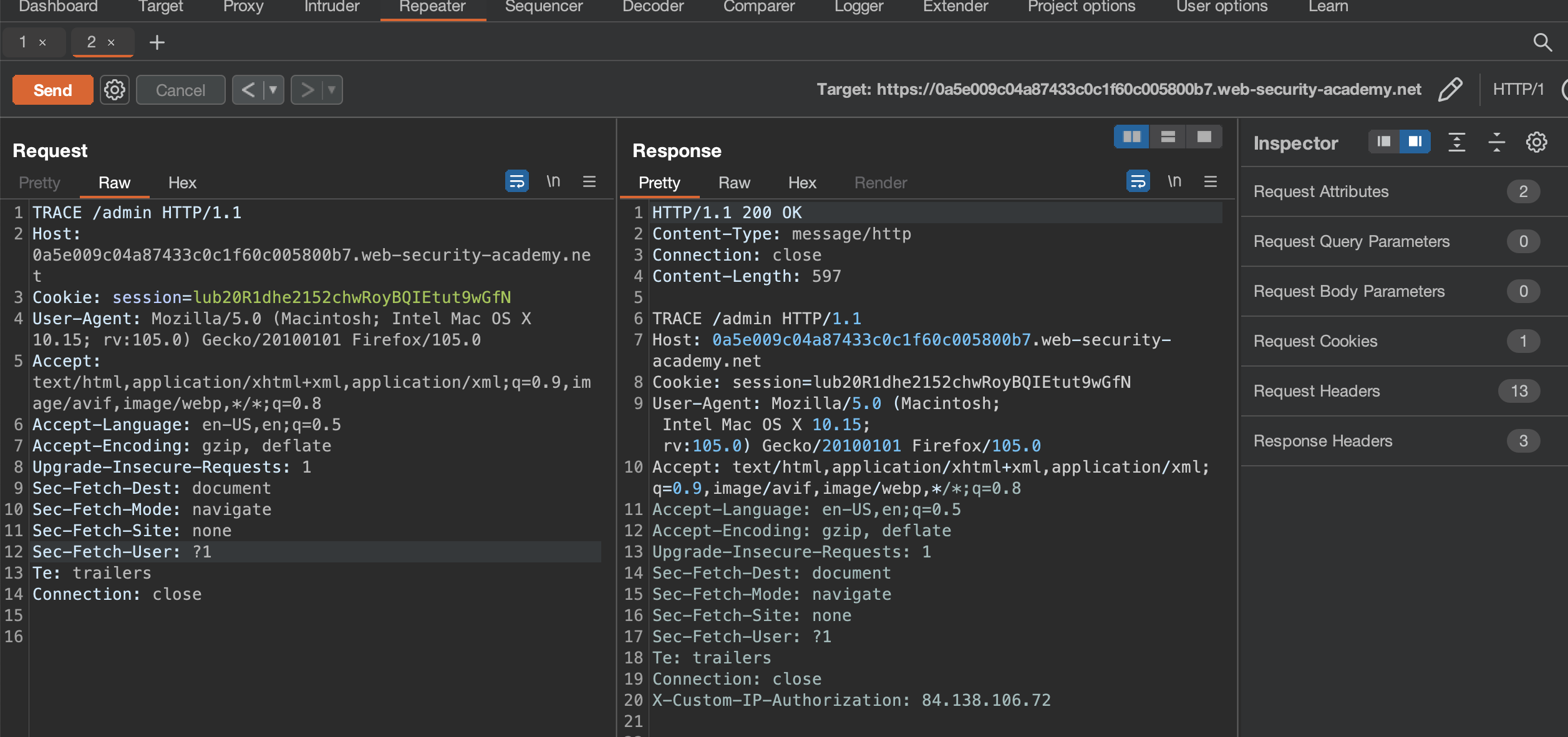Switch to the side-by-side request/response layout

coord(1131,137)
